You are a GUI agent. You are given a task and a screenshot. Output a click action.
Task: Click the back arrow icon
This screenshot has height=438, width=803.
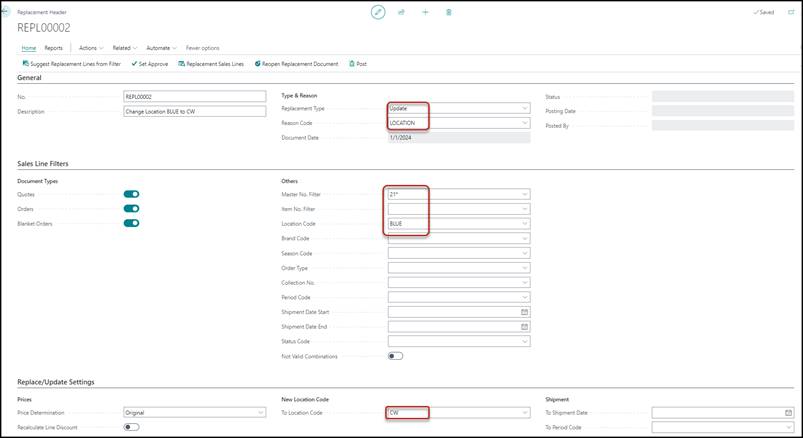pyautogui.click(x=5, y=11)
